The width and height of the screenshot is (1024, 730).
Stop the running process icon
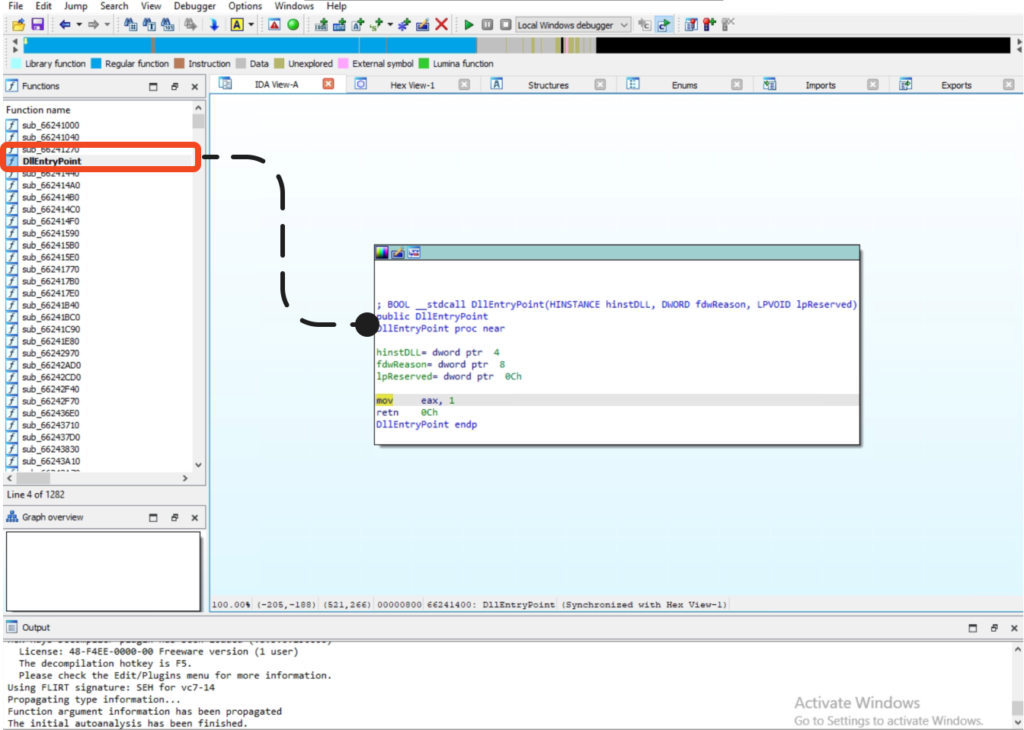coord(506,24)
